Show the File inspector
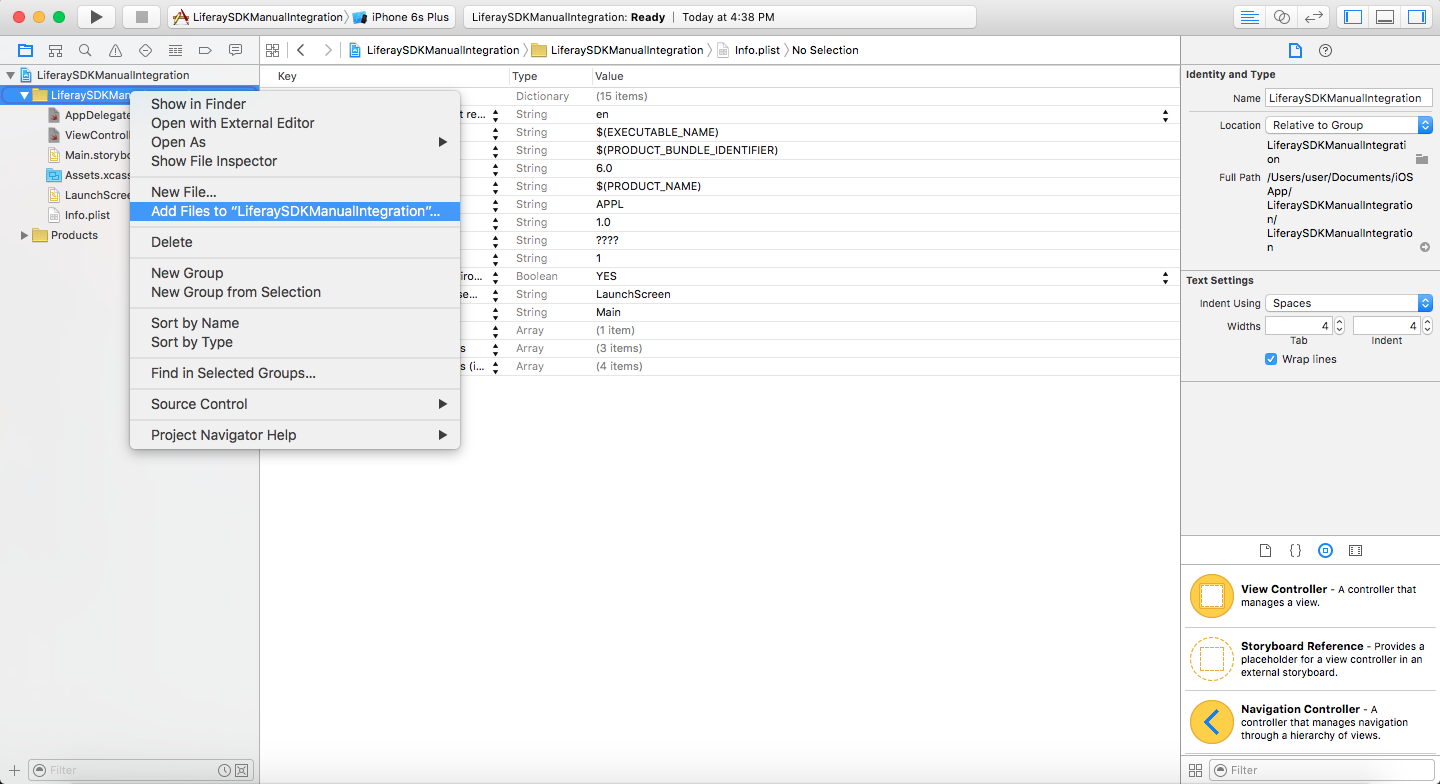The image size is (1440, 784). 1295,50
